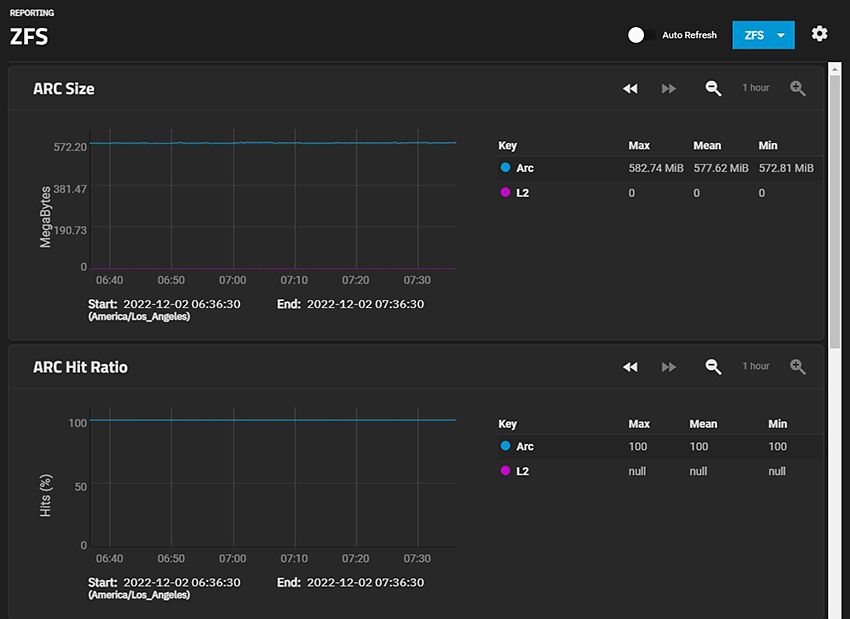Toggle the Auto Refresh switch

point(641,35)
